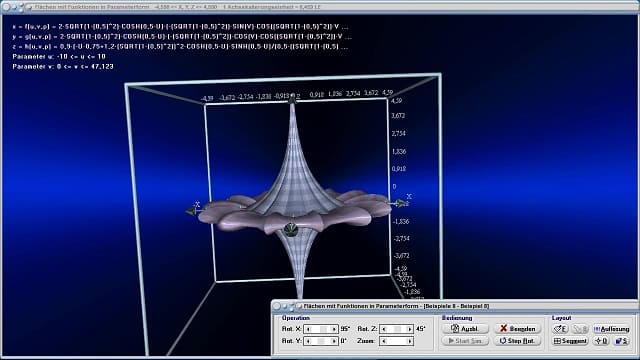Click the Beenden button with red X
The height and width of the screenshot is (360, 640).
pyautogui.click(x=518, y=329)
